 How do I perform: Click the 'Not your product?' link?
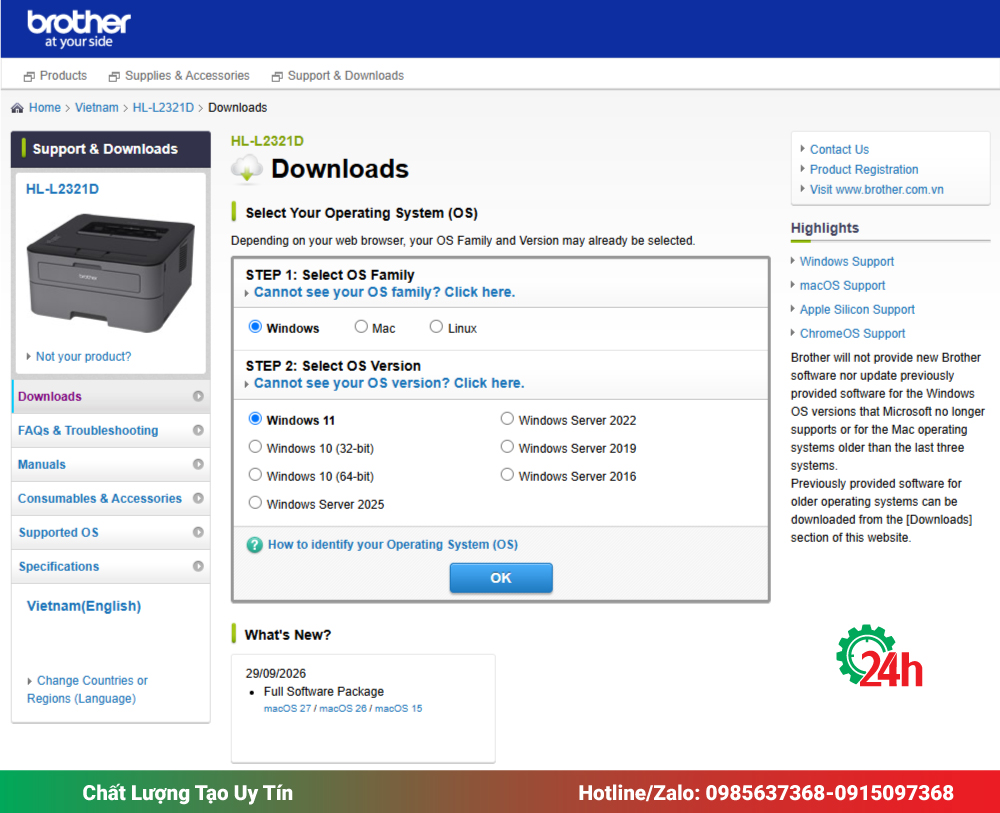tap(84, 356)
